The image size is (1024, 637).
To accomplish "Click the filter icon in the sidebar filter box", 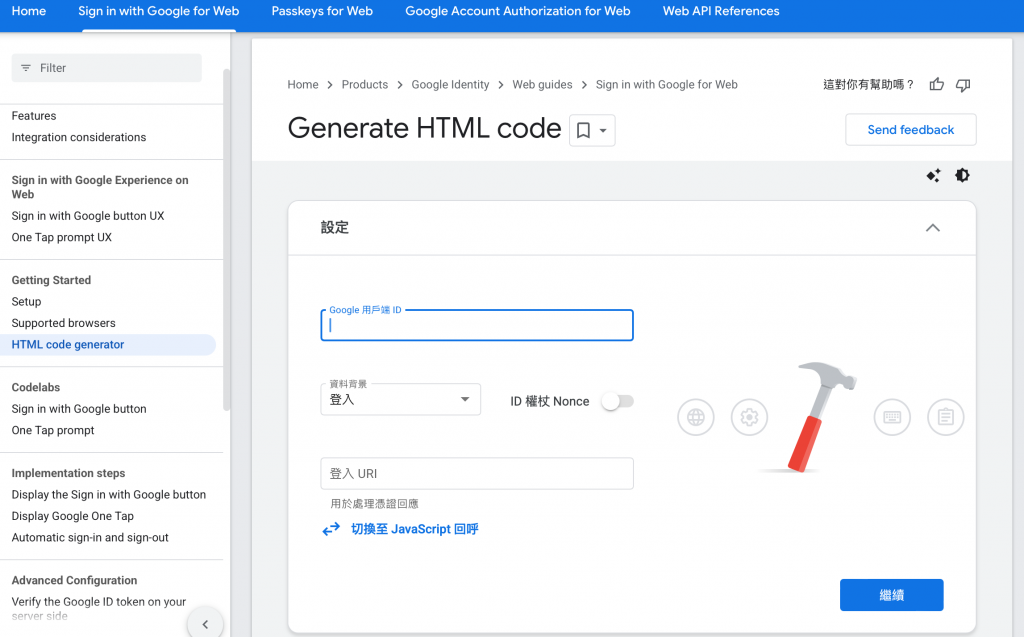I will [x=25, y=68].
